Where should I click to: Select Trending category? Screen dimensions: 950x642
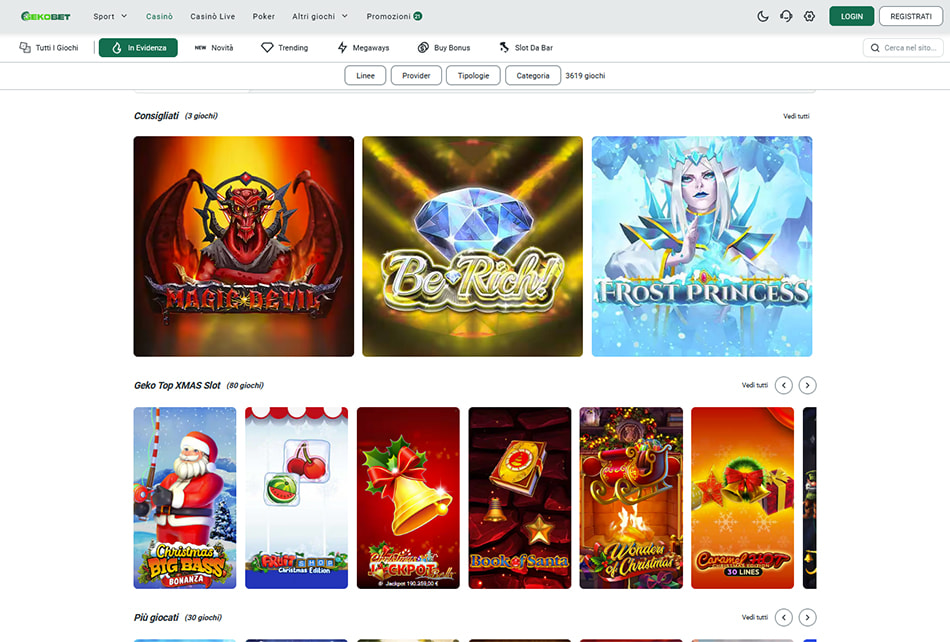tap(285, 48)
